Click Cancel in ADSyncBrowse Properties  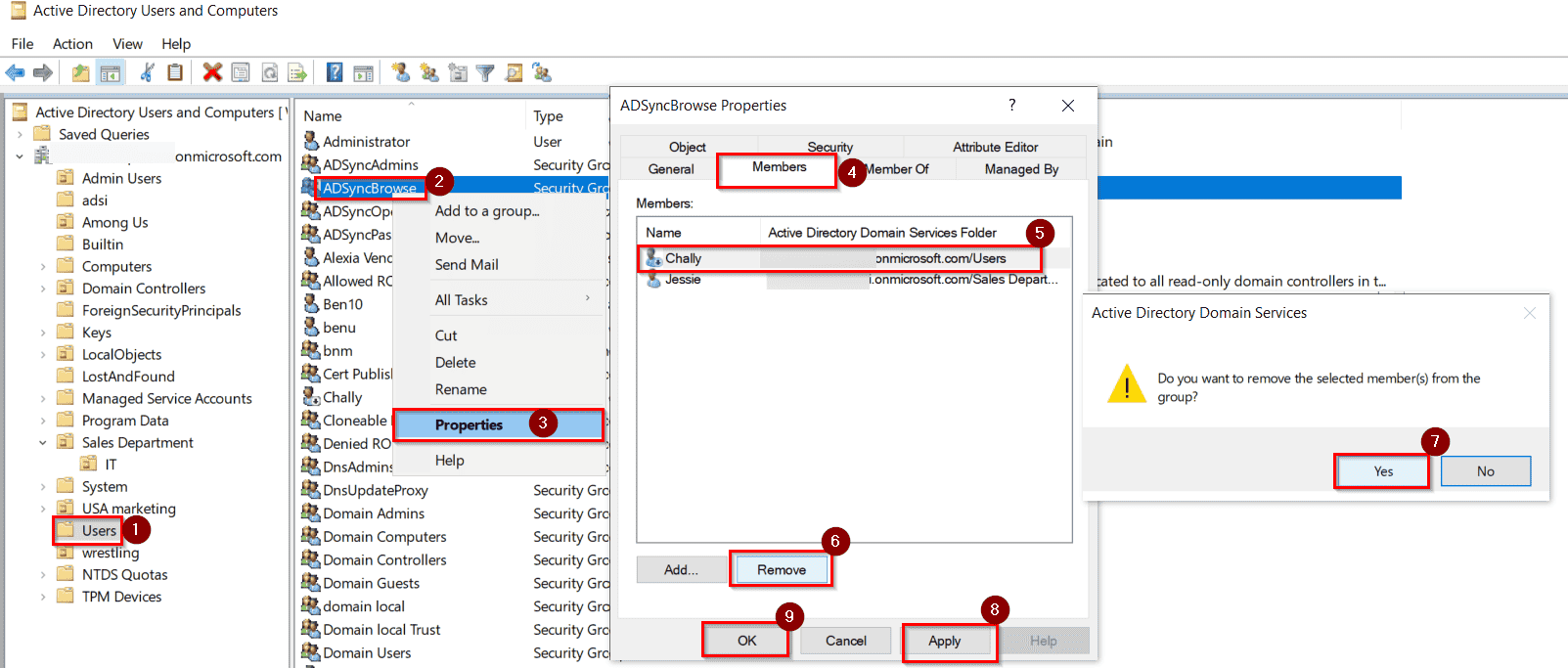point(845,641)
